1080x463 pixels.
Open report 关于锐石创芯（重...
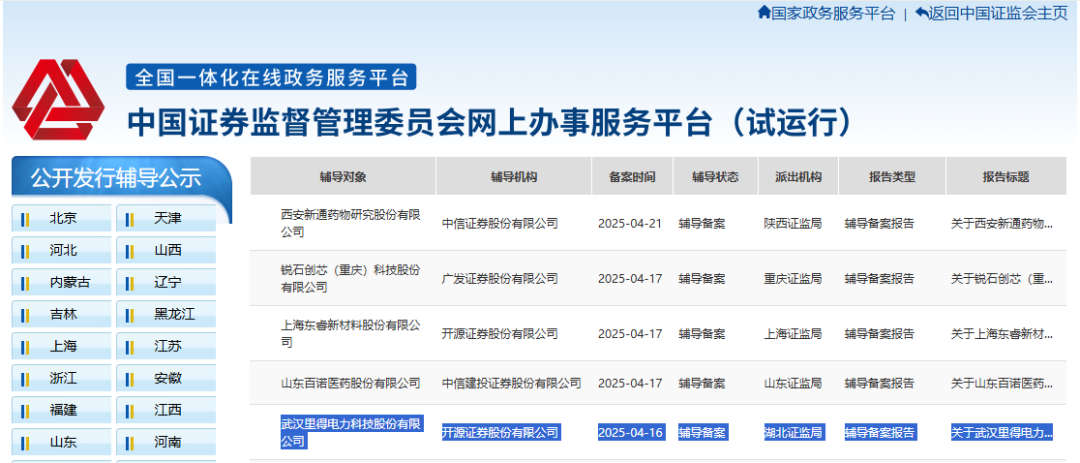tap(1002, 278)
